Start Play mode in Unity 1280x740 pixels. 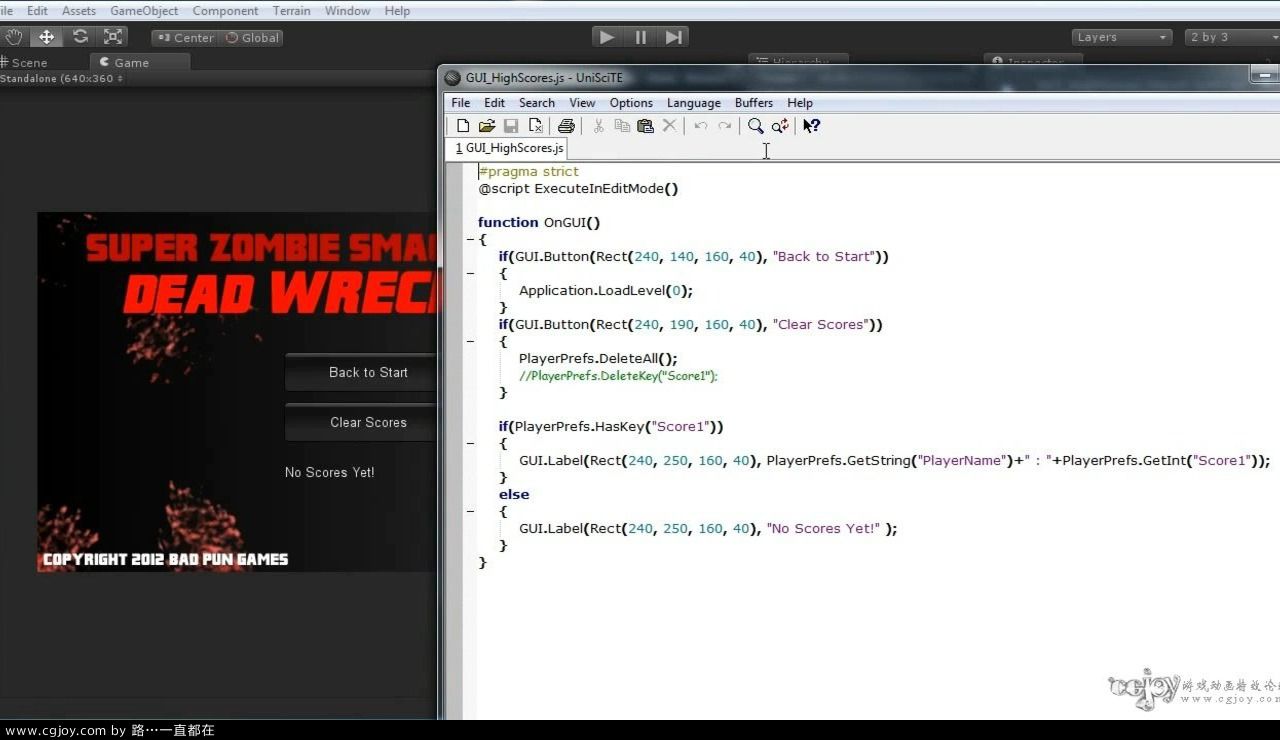click(606, 37)
